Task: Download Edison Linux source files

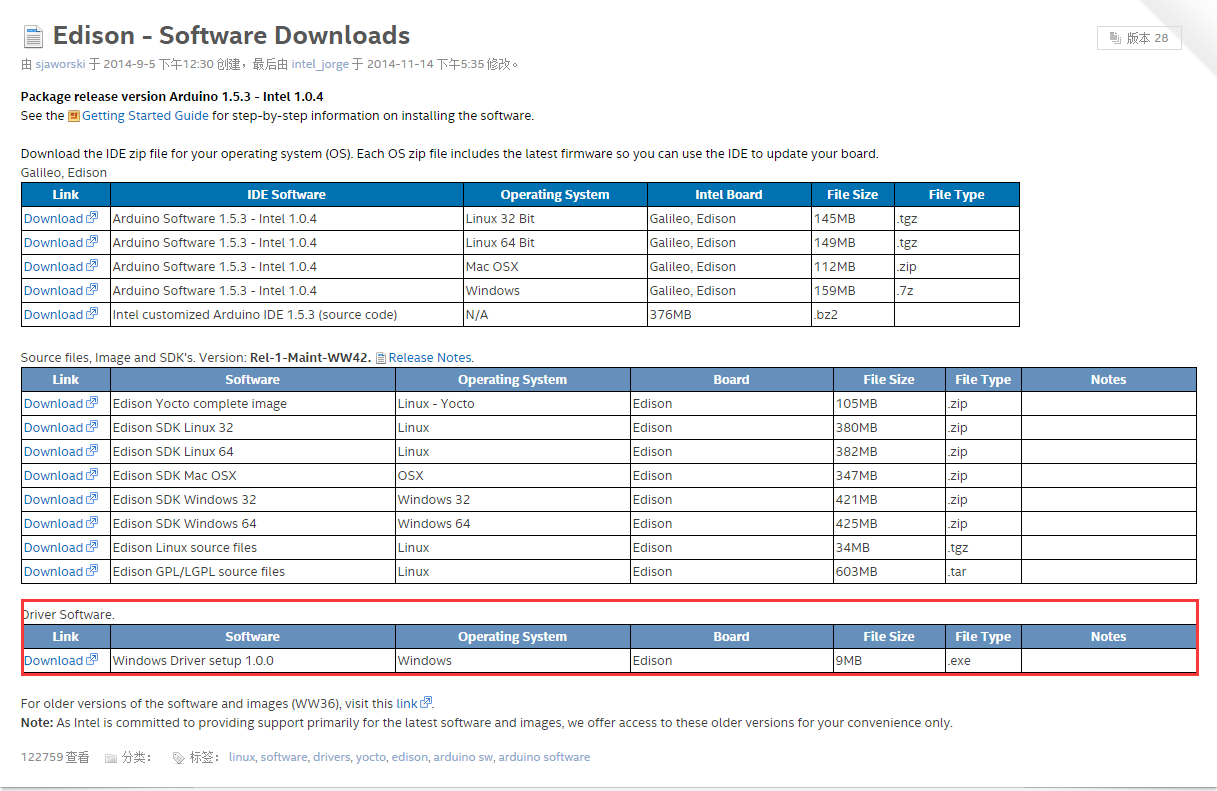Action: [x=53, y=548]
